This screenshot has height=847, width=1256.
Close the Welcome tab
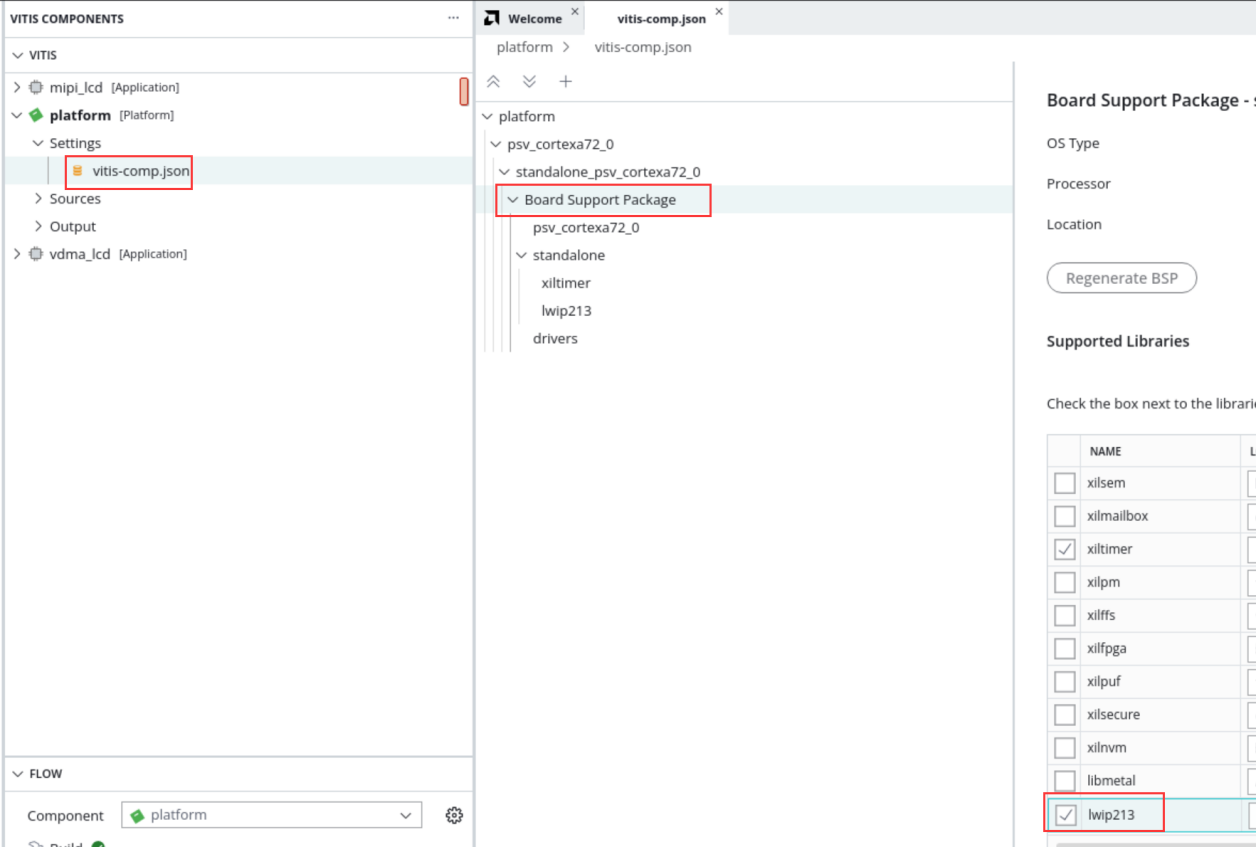pyautogui.click(x=575, y=12)
